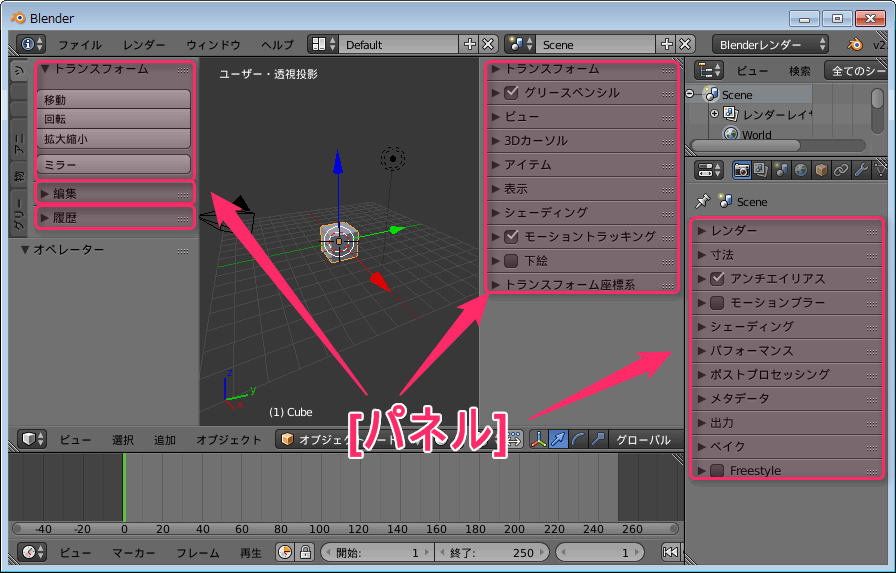Open the Info editor type selector icon

coord(31,44)
